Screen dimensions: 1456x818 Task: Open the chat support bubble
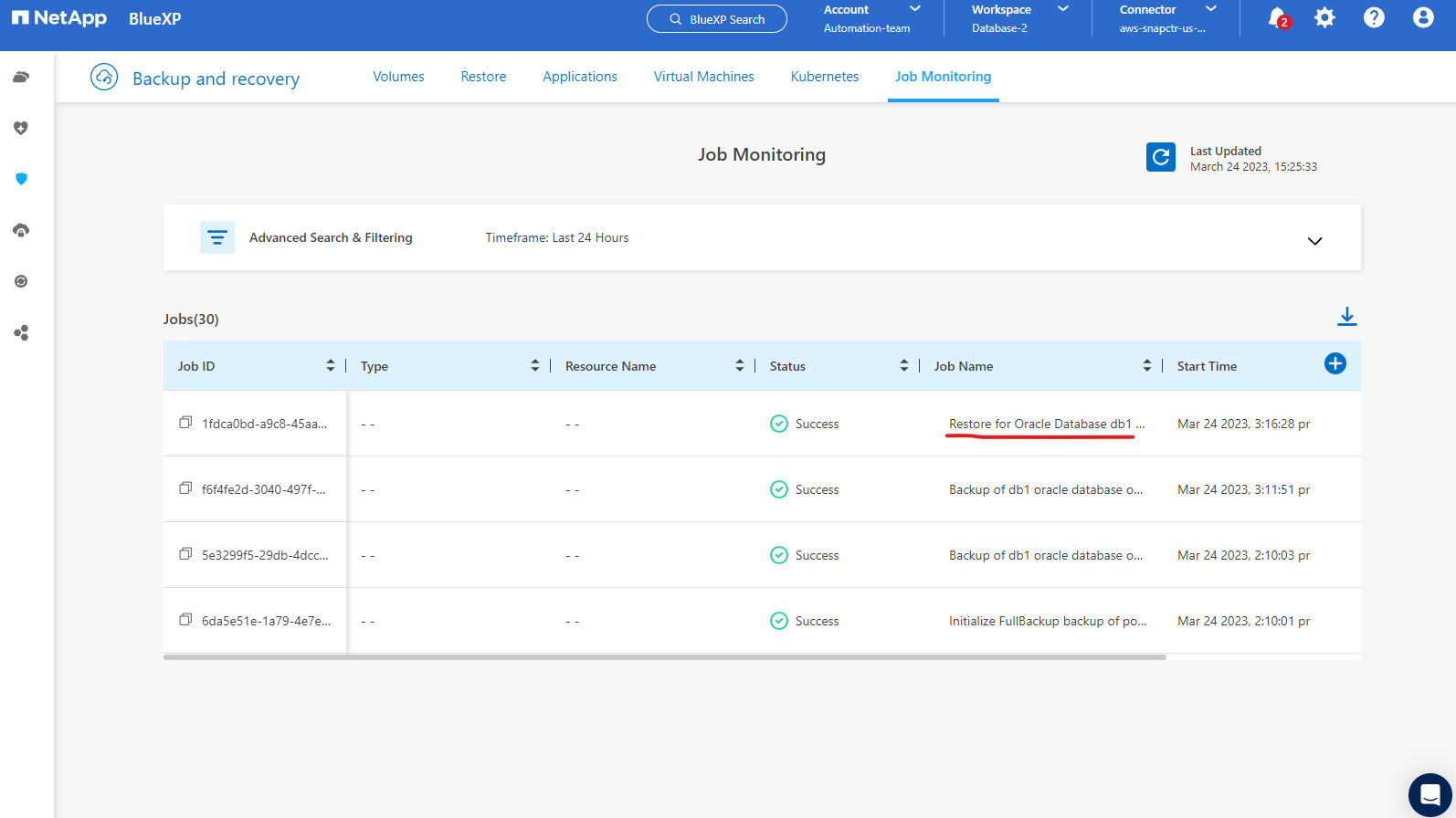pyautogui.click(x=1430, y=794)
